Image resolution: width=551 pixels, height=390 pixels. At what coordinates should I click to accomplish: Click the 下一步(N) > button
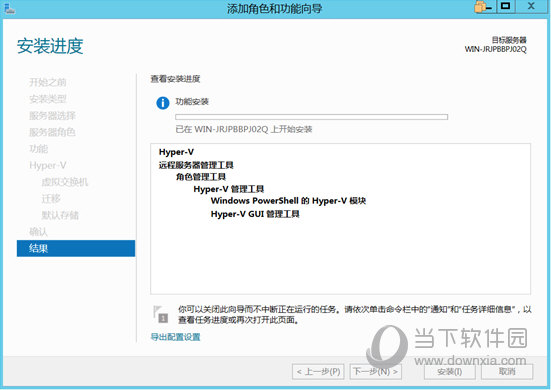point(376,371)
